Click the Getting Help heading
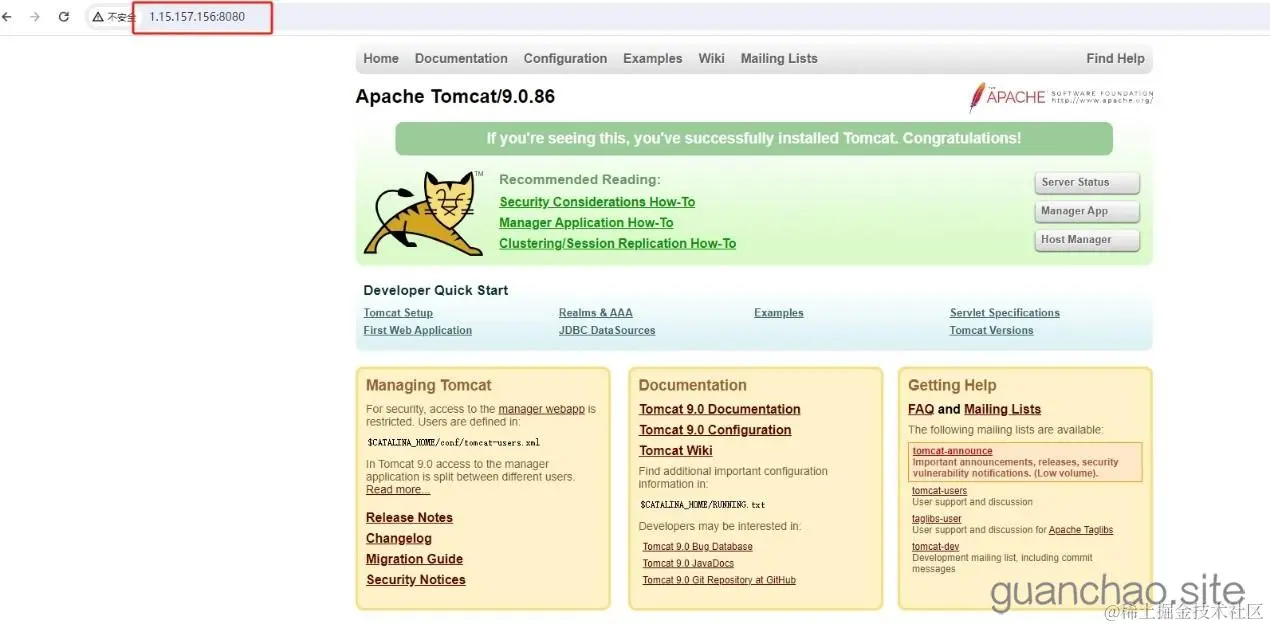Viewport: 1270px width, 628px height. (x=952, y=386)
